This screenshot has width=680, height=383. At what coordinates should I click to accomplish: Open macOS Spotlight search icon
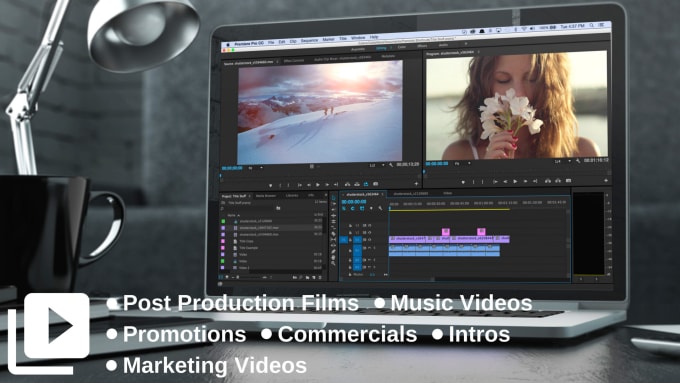click(592, 26)
